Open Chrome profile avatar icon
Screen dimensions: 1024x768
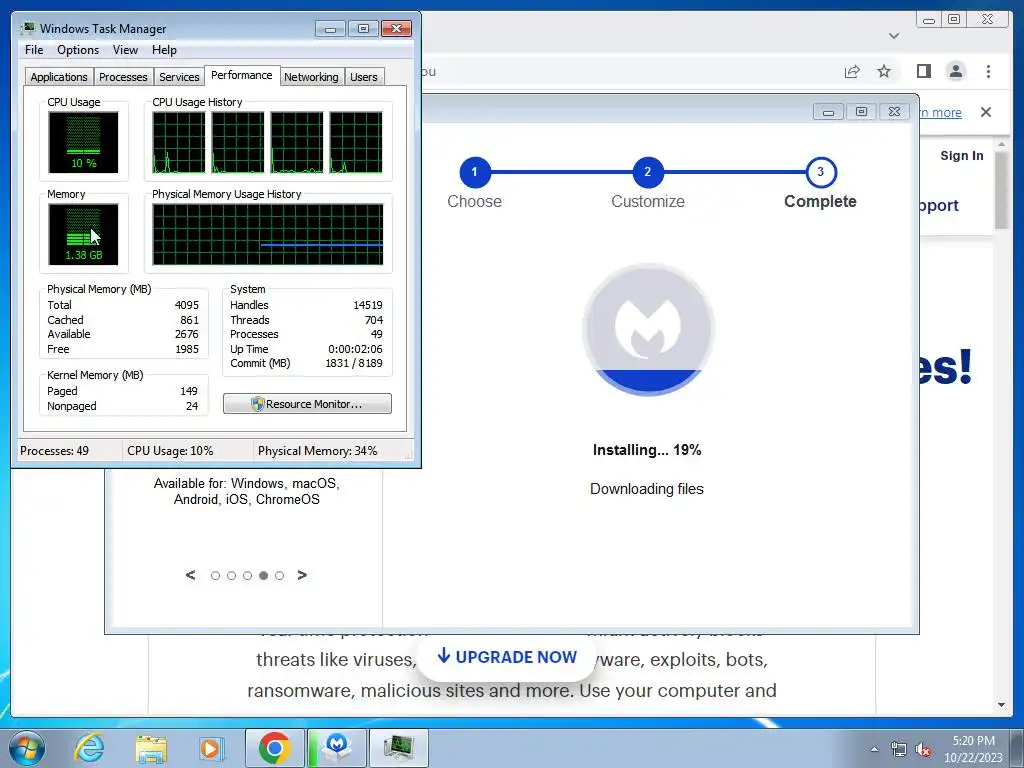point(955,71)
